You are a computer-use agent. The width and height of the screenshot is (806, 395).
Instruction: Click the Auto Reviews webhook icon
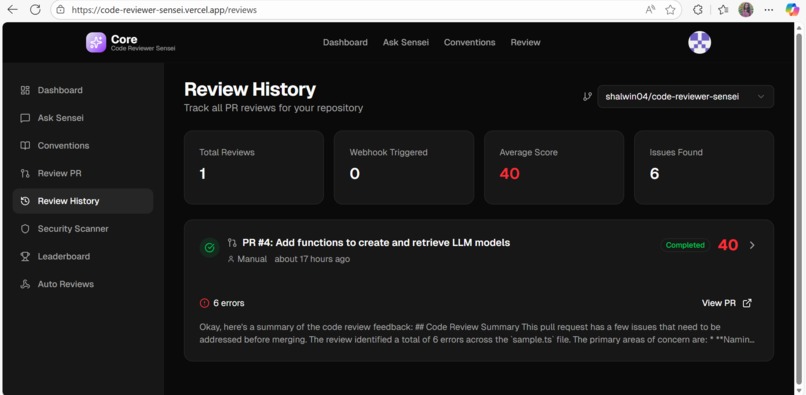[x=25, y=284]
